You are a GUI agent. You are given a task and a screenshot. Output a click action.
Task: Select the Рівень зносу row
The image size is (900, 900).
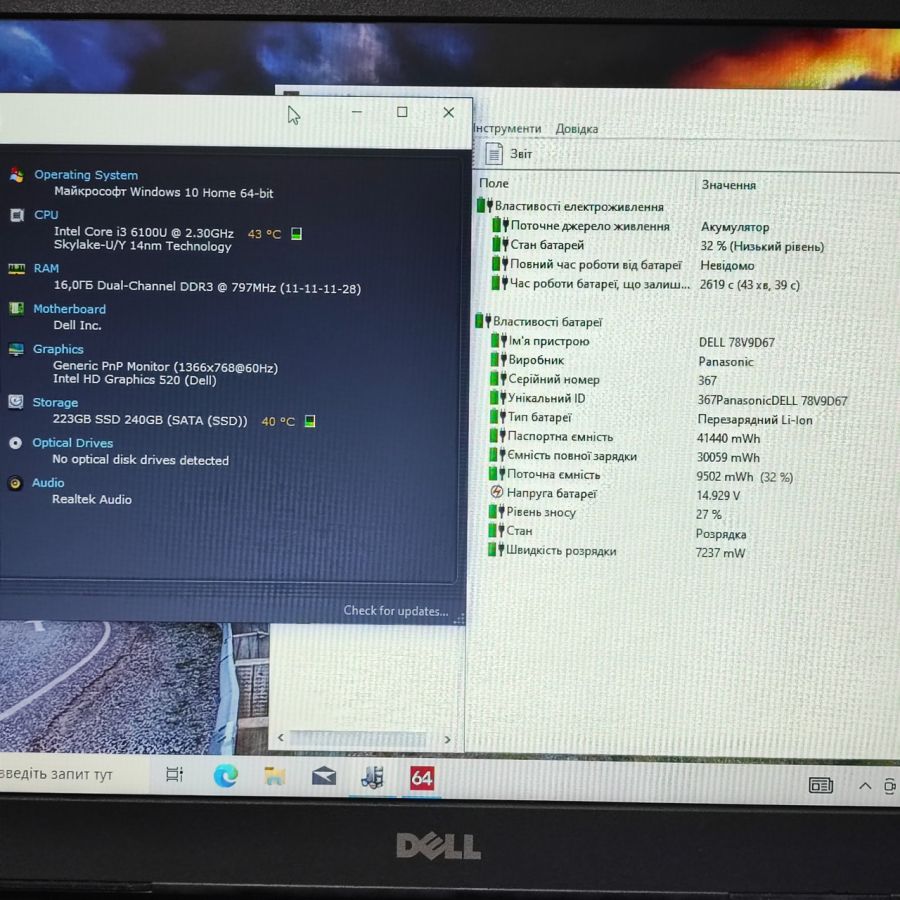pos(606,513)
